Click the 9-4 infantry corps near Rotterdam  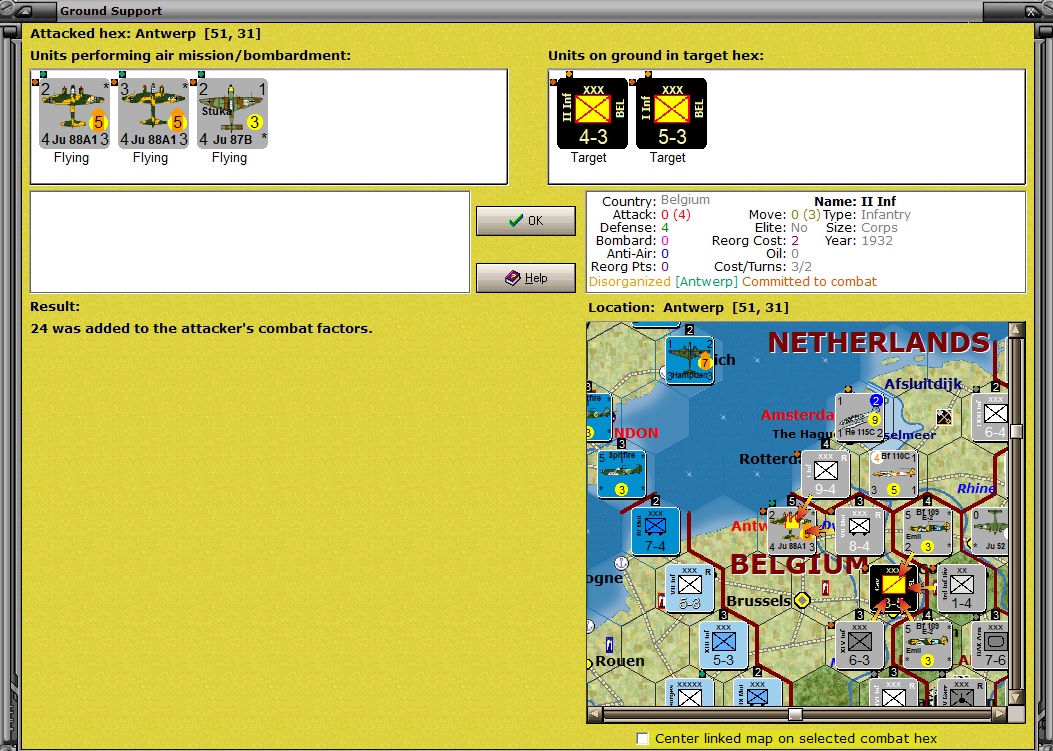point(826,474)
